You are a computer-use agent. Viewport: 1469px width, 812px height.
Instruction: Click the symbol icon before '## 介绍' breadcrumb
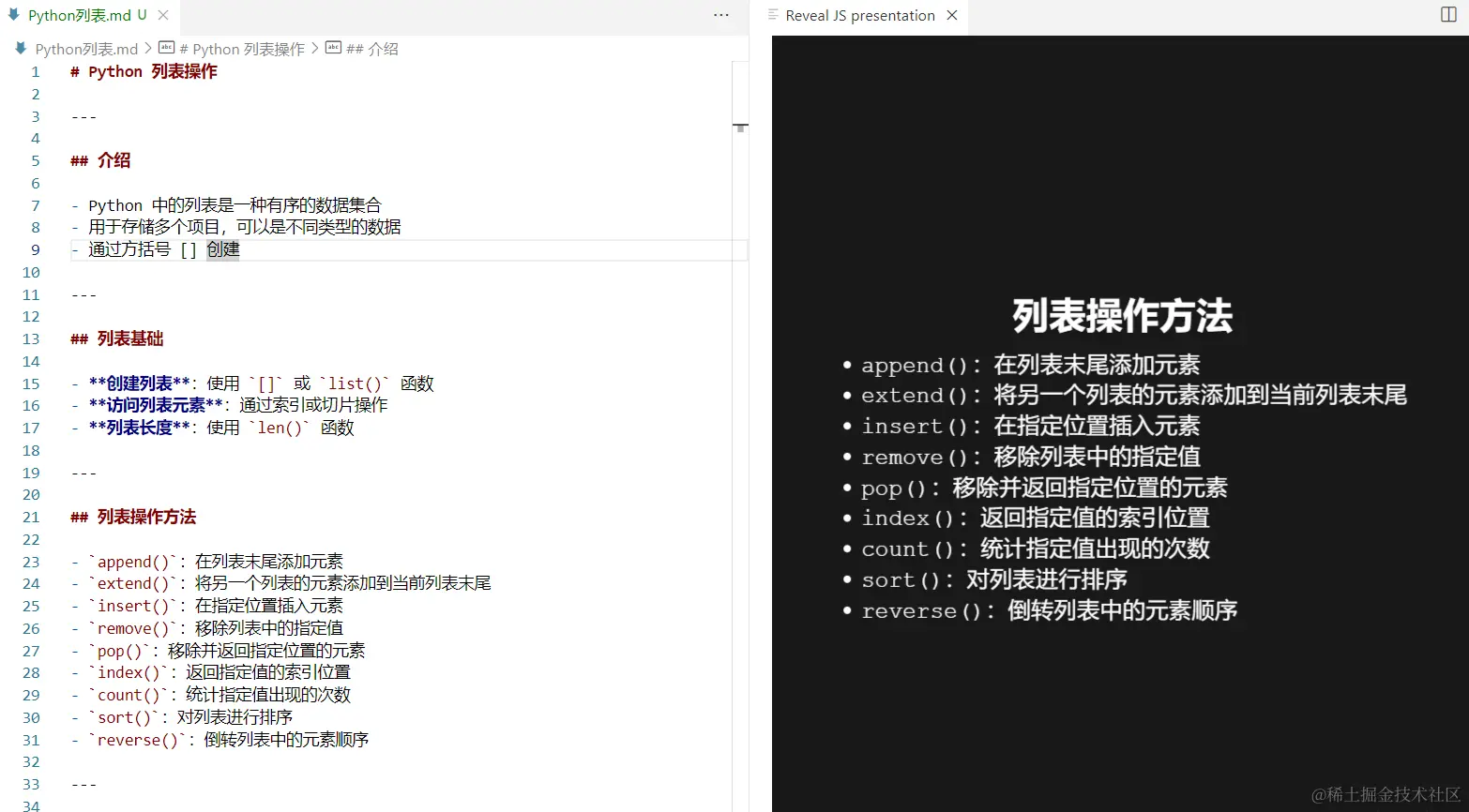(x=333, y=47)
